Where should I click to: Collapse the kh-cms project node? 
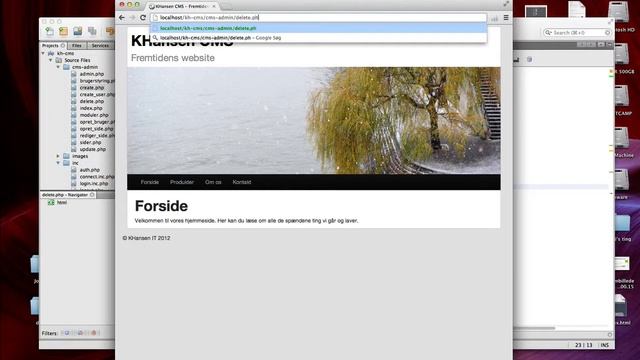click(x=43, y=53)
